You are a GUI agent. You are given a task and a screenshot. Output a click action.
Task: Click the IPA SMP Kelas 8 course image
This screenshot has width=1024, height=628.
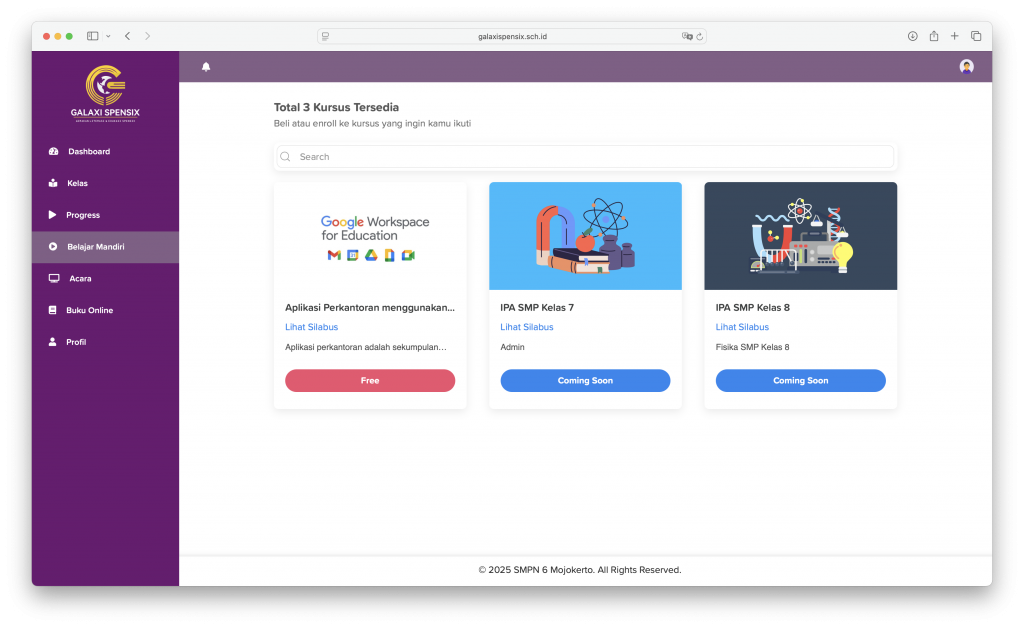tap(801, 236)
